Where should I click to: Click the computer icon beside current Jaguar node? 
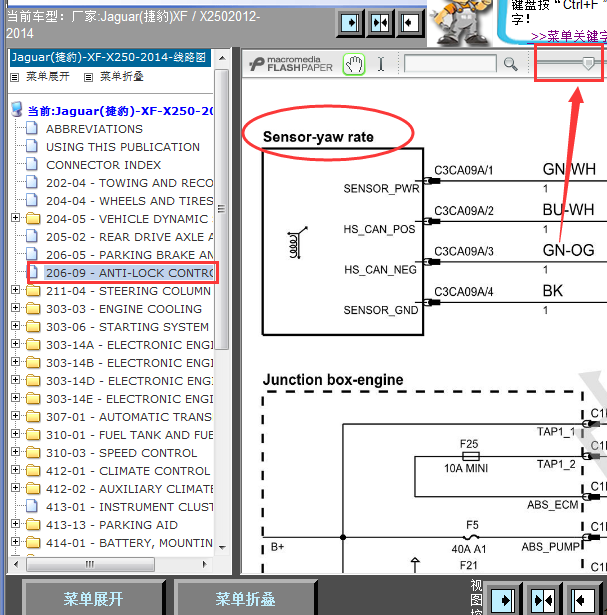pyautogui.click(x=17, y=109)
